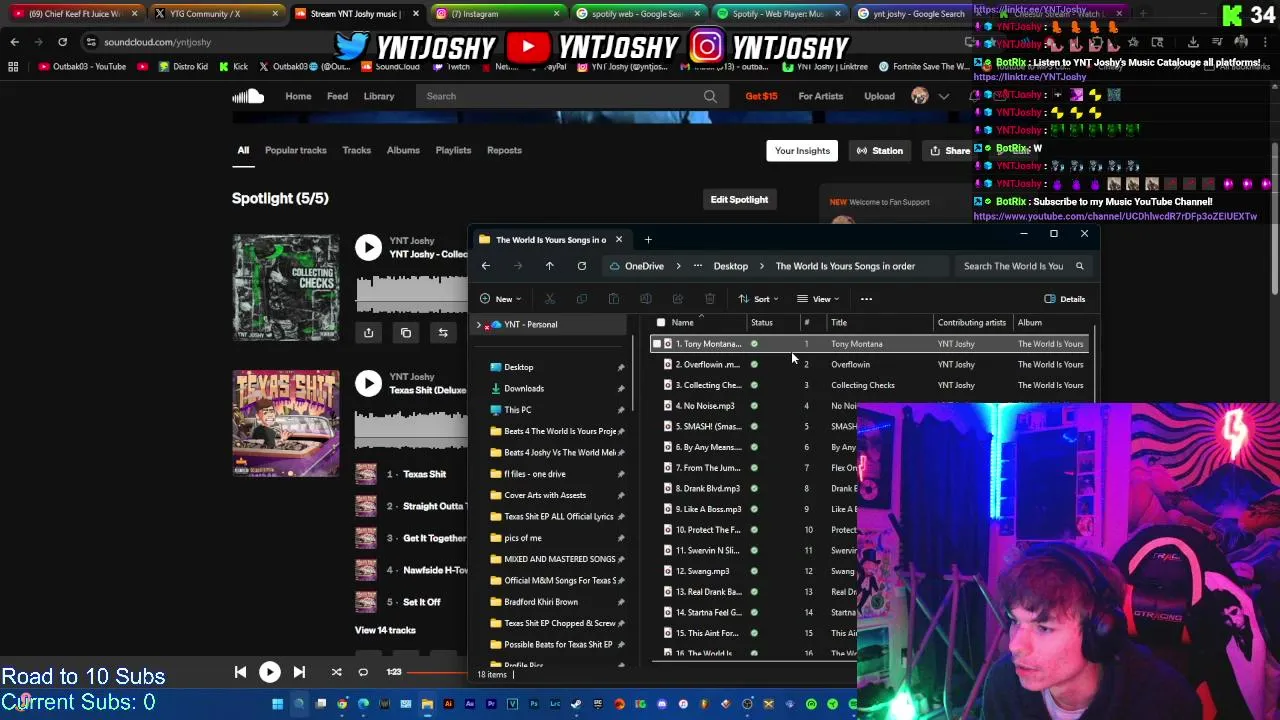Image resolution: width=1280 pixels, height=720 pixels.
Task: Open SoundCloud Home navigation link
Action: coord(298,96)
